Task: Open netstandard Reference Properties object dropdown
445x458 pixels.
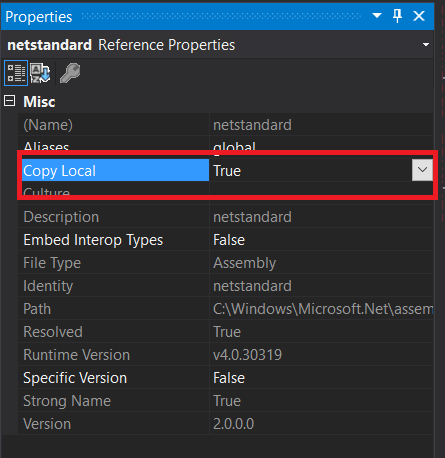Action: pos(426,45)
